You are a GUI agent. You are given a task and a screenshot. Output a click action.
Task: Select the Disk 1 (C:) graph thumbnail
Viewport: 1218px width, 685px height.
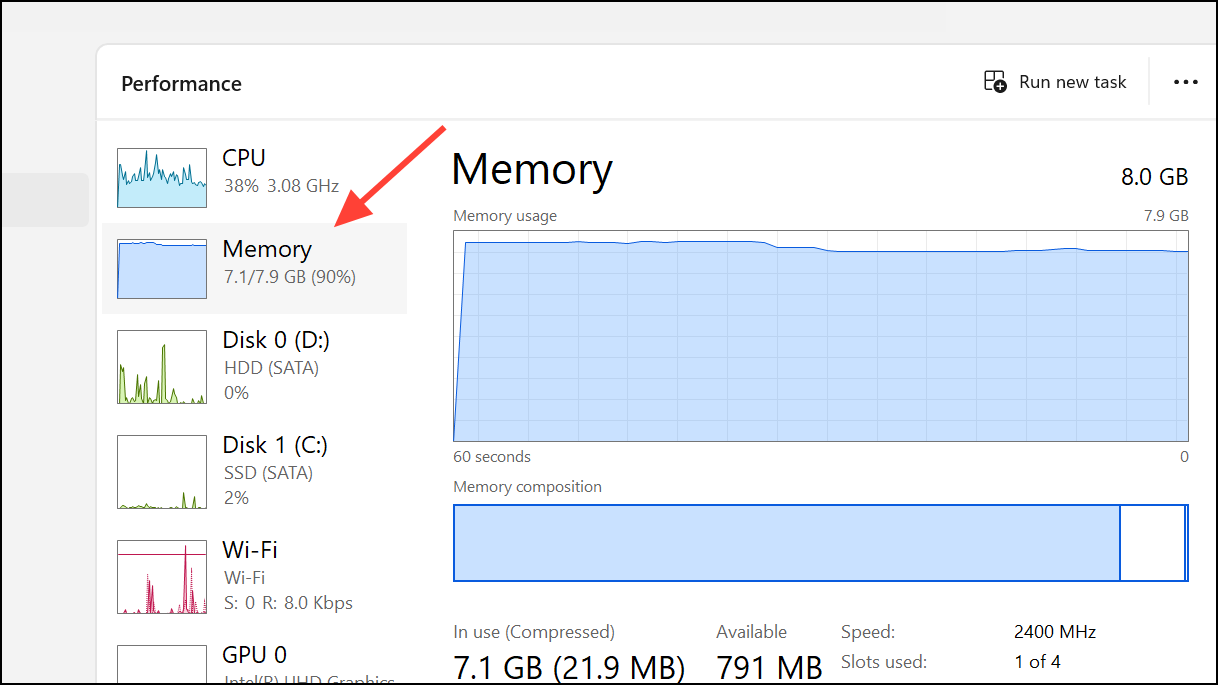(161, 470)
